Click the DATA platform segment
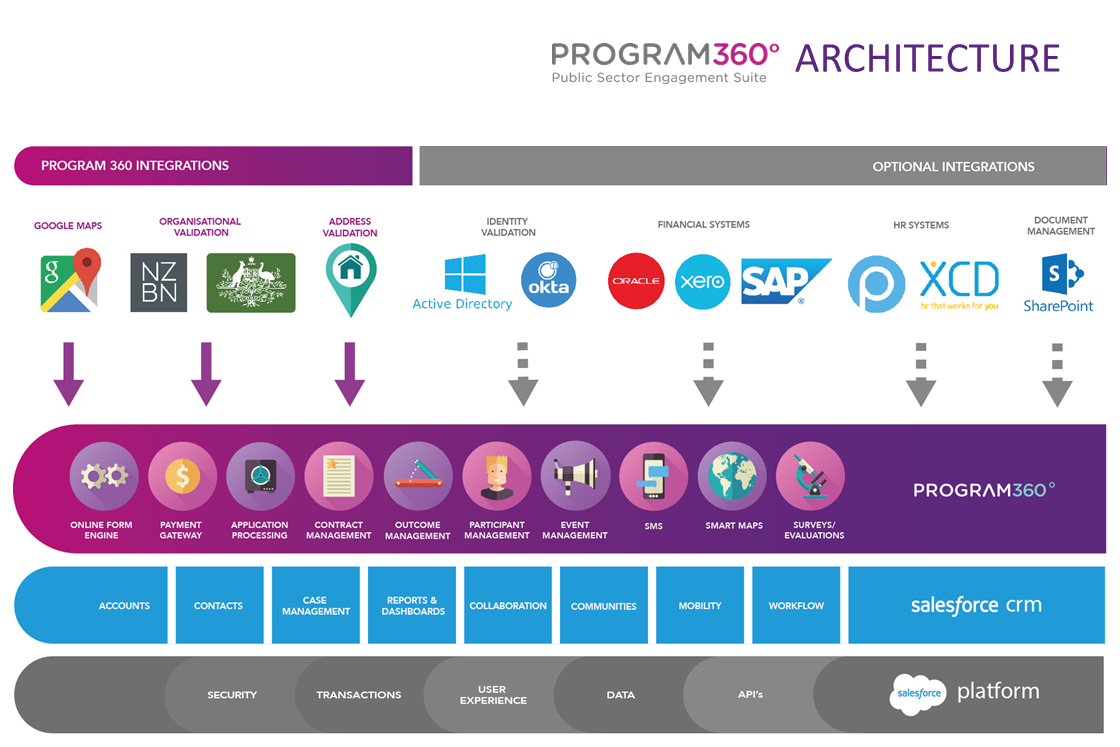 click(621, 695)
